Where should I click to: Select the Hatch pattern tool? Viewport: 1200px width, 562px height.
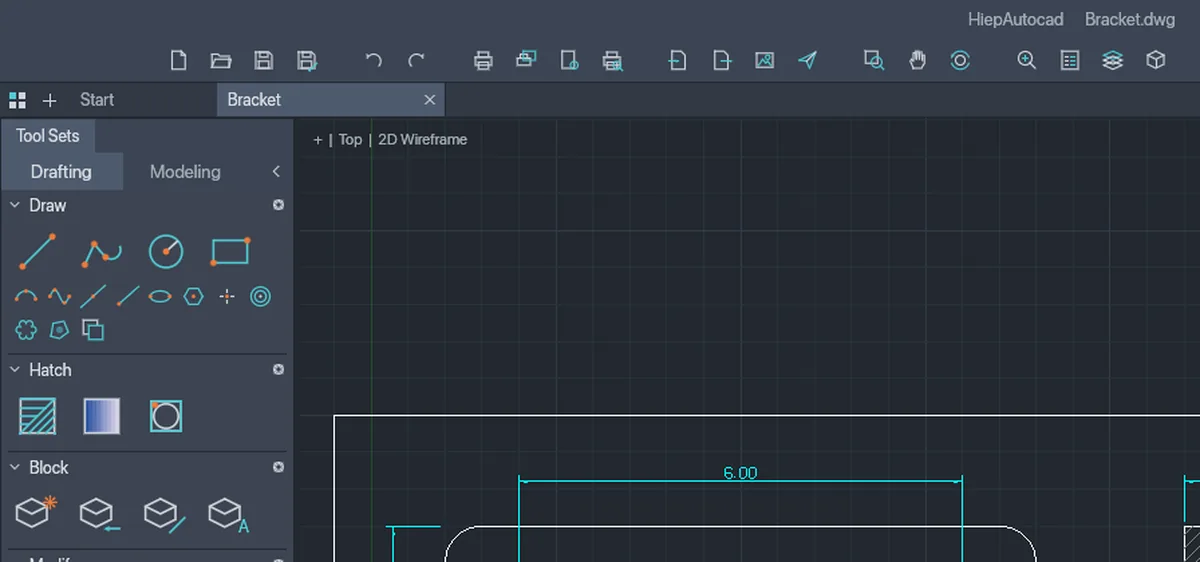[38, 416]
